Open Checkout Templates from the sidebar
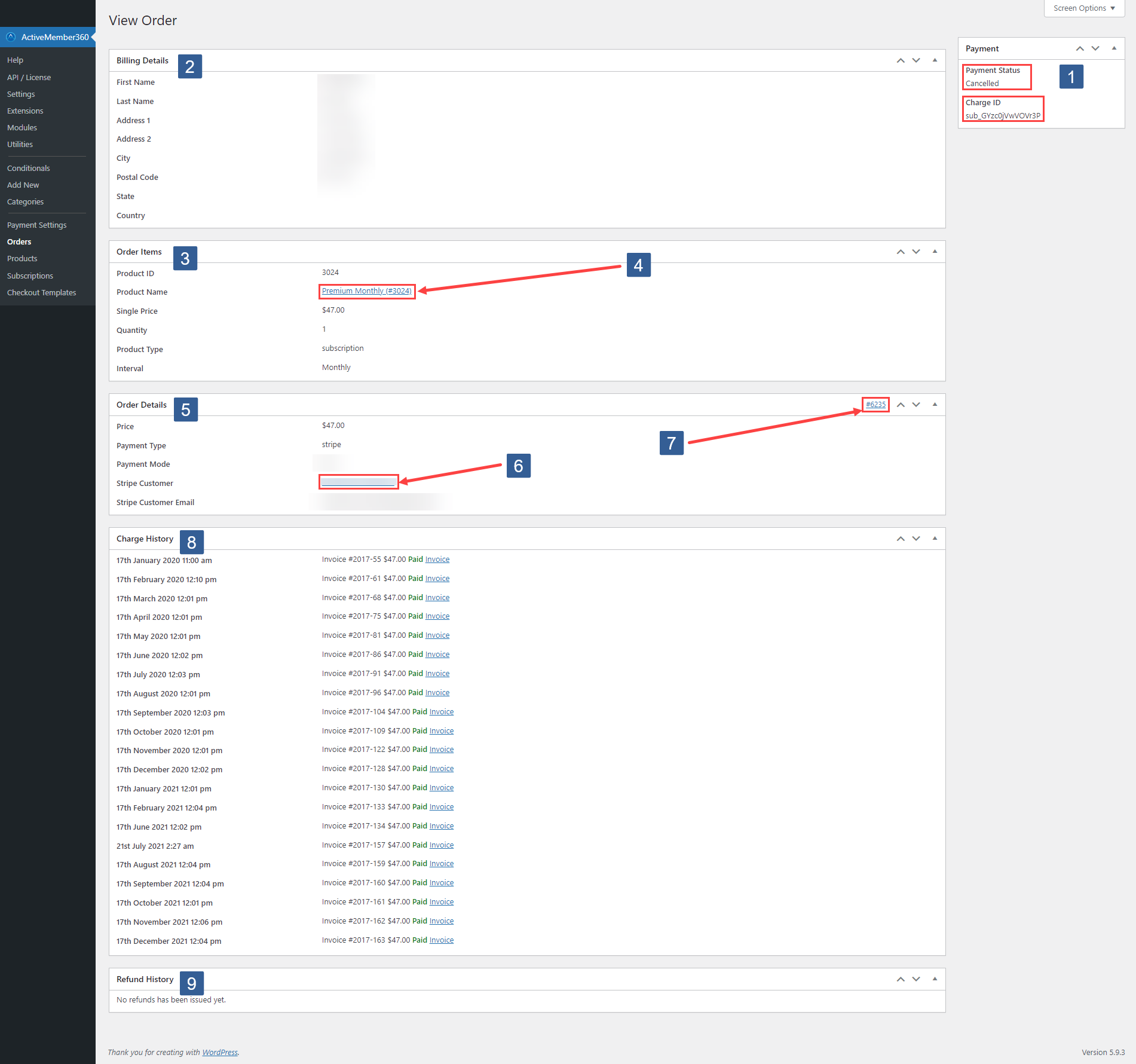This screenshot has width=1136, height=1064. [41, 292]
